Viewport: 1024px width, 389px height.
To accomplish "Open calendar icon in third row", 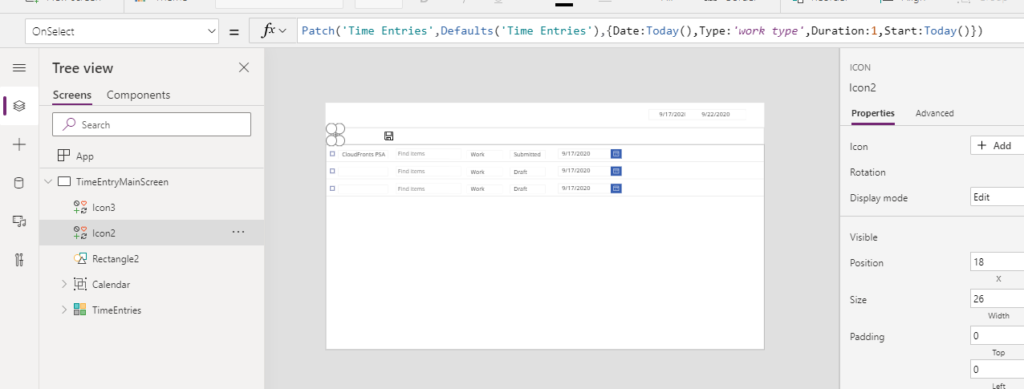I will [x=616, y=188].
